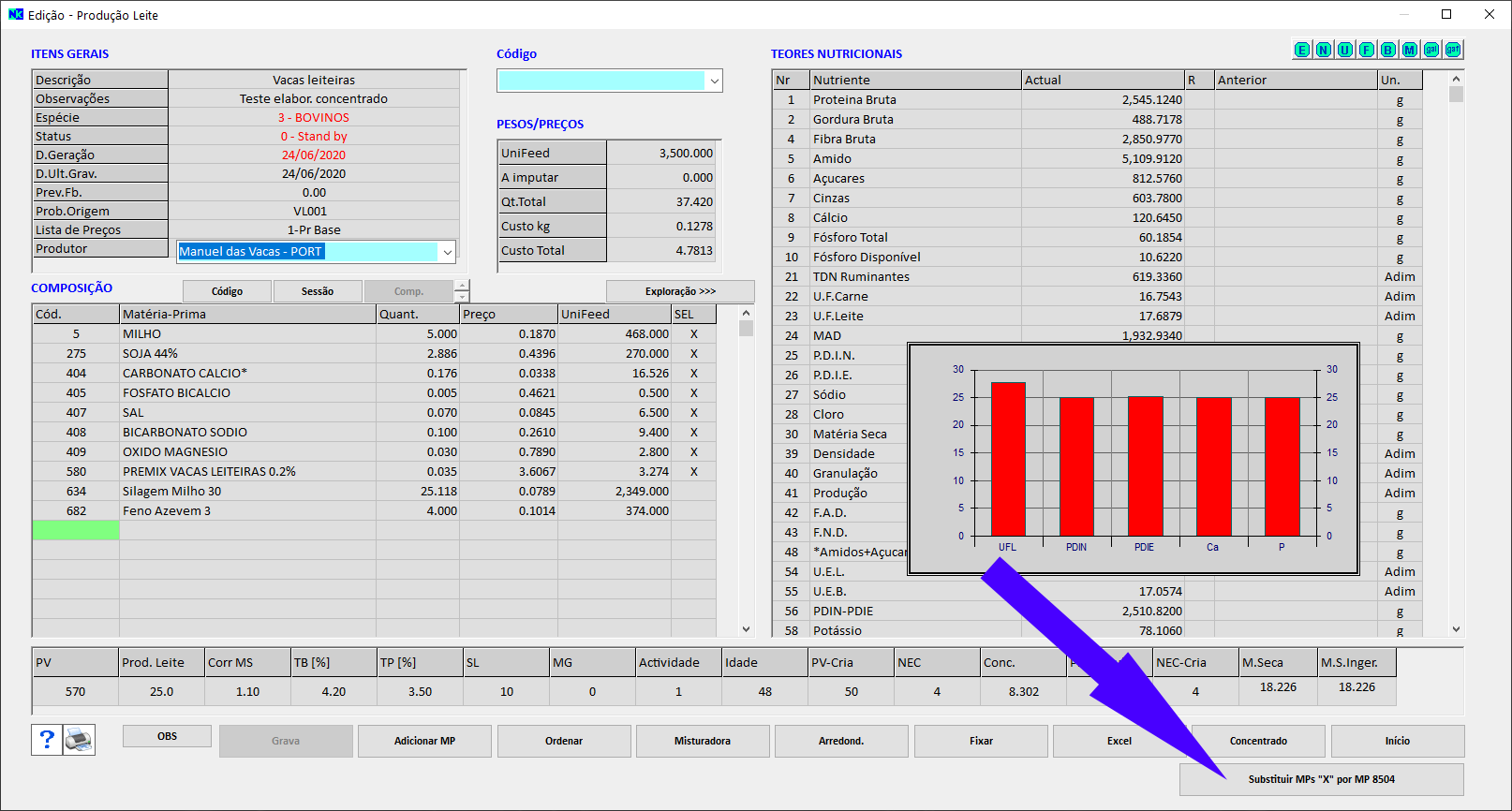Select the Sessão tab above composition table

tap(318, 291)
